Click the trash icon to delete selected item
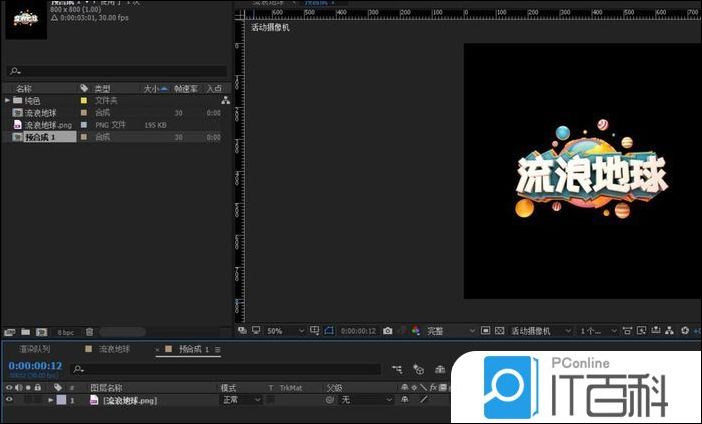702x424 pixels. [x=90, y=332]
